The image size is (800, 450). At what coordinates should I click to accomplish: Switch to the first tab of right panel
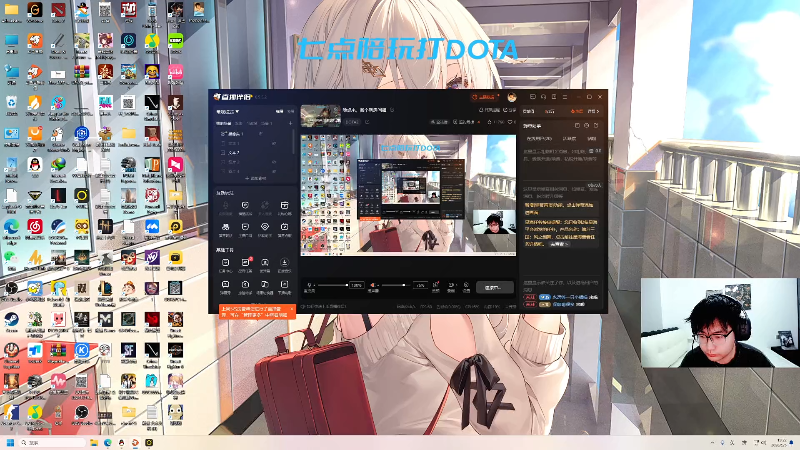[x=529, y=111]
